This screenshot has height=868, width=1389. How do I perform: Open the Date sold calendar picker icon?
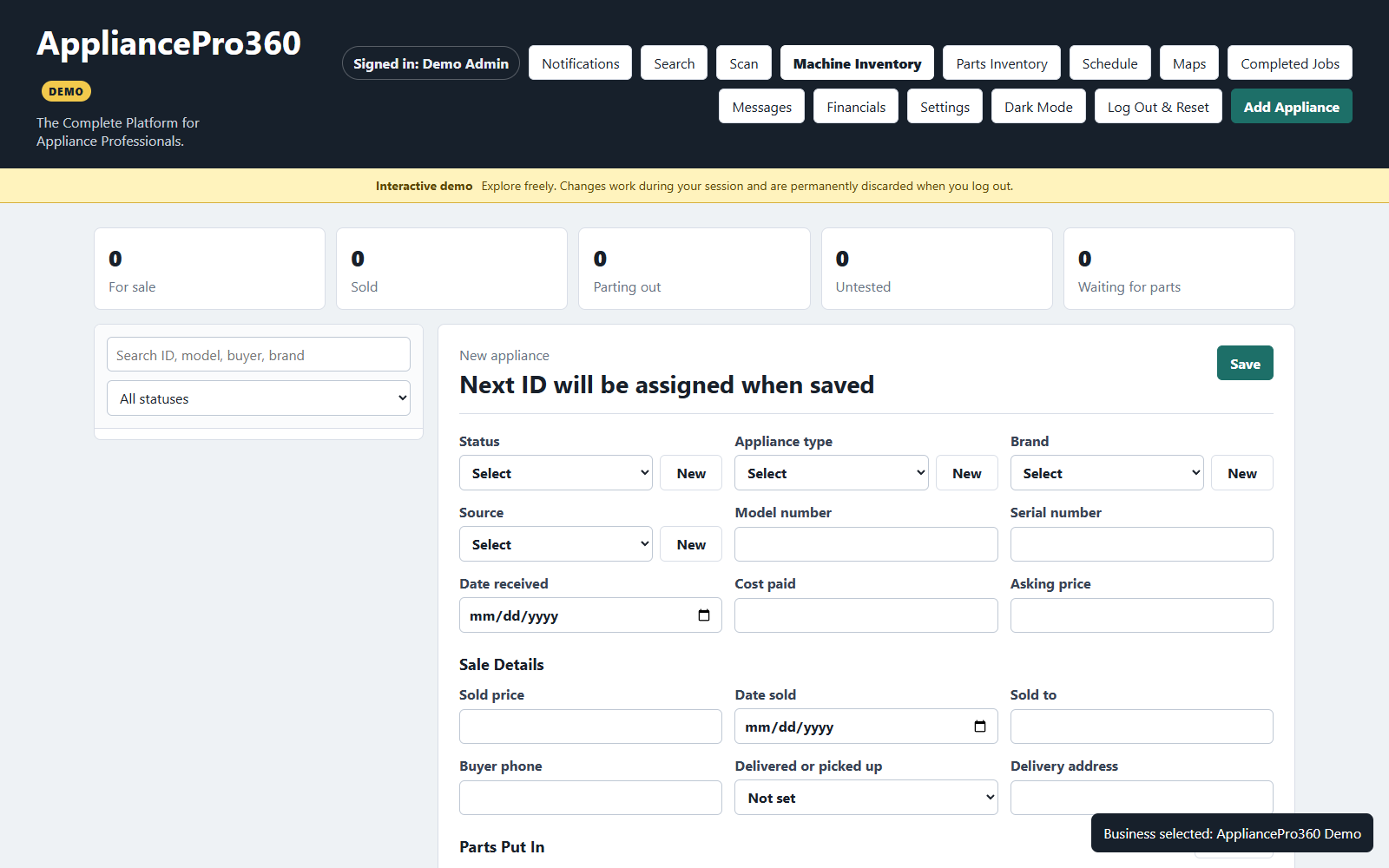tap(980, 727)
